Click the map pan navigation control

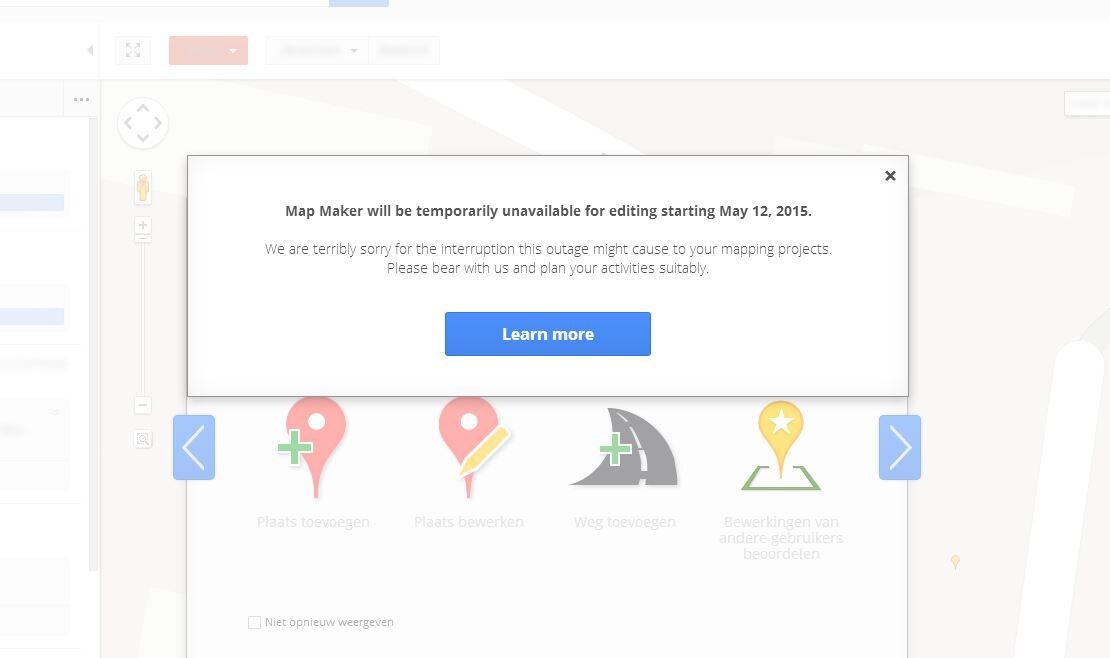(x=143, y=123)
